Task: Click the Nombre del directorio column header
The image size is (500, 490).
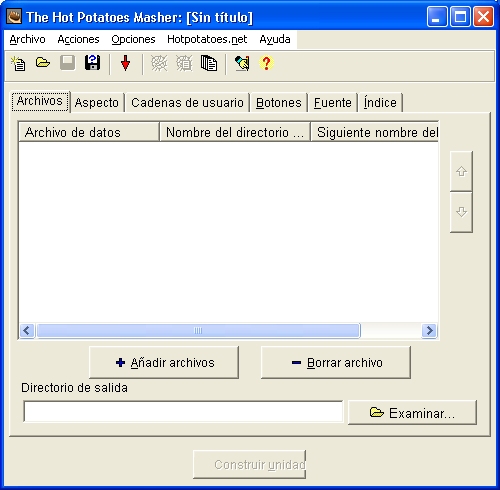Action: pos(235,132)
